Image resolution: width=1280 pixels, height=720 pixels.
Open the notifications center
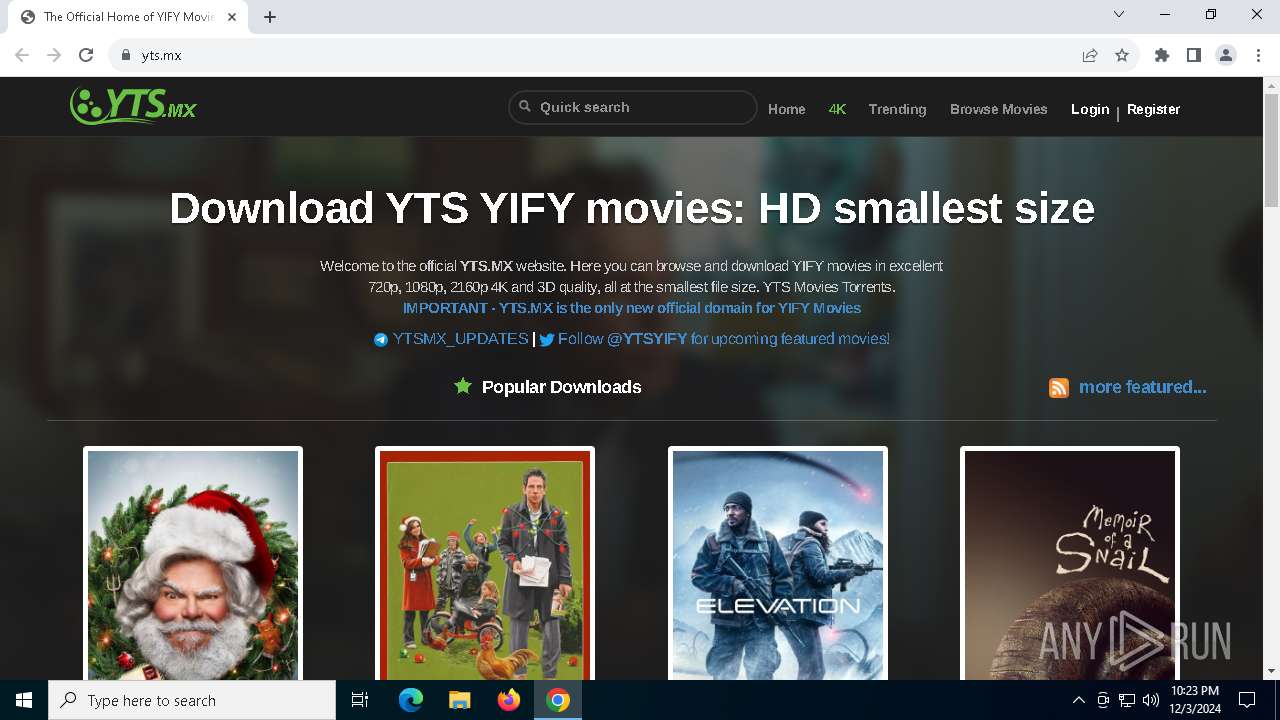point(1247,700)
